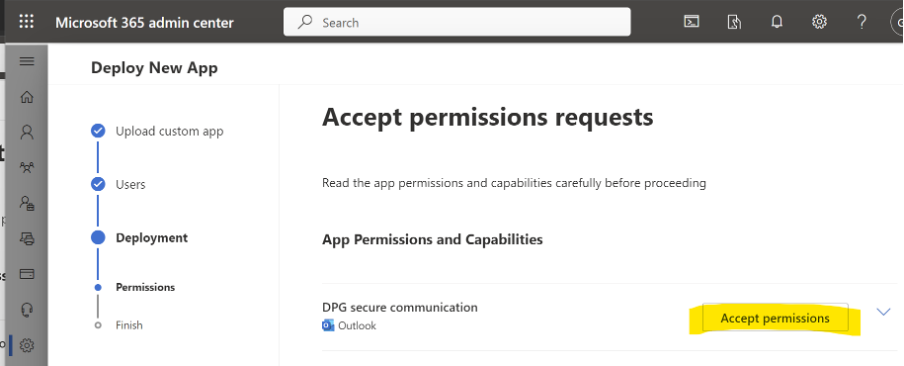Screen dimensions: 904x366
Task: Click the Deploy New App heading
Action: (x=155, y=67)
